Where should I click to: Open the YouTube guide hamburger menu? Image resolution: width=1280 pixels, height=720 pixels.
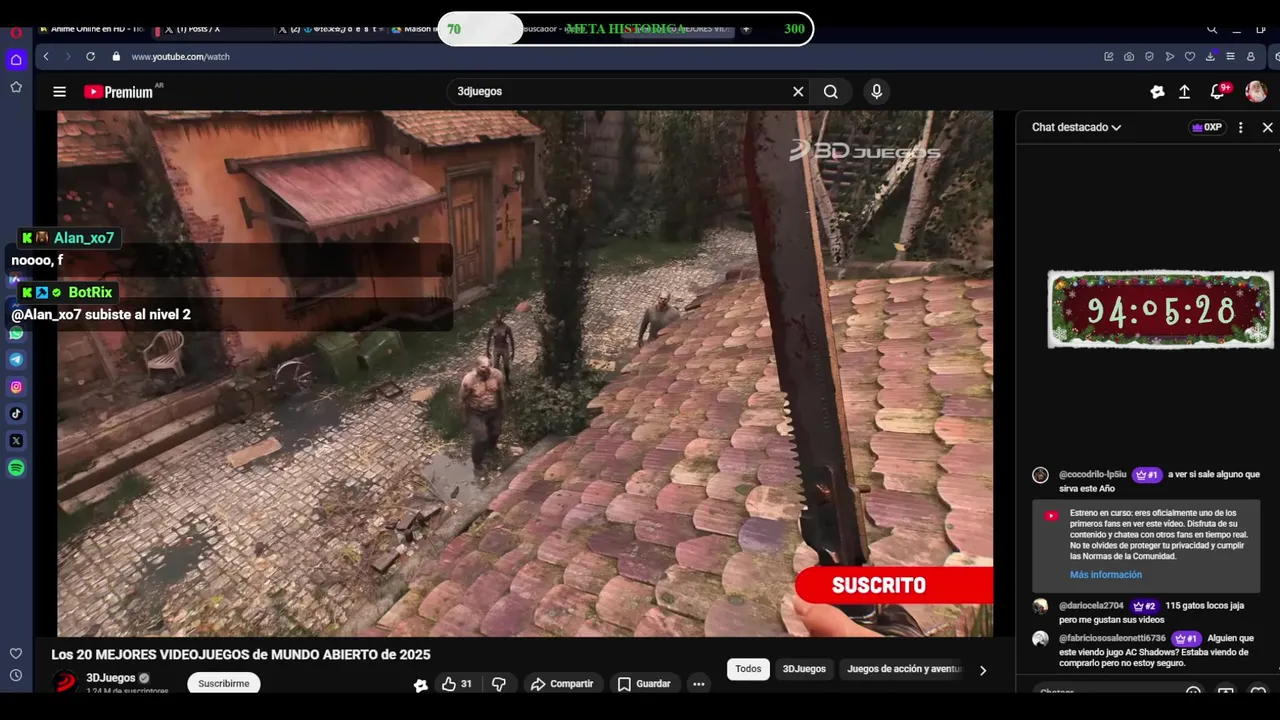pos(59,92)
